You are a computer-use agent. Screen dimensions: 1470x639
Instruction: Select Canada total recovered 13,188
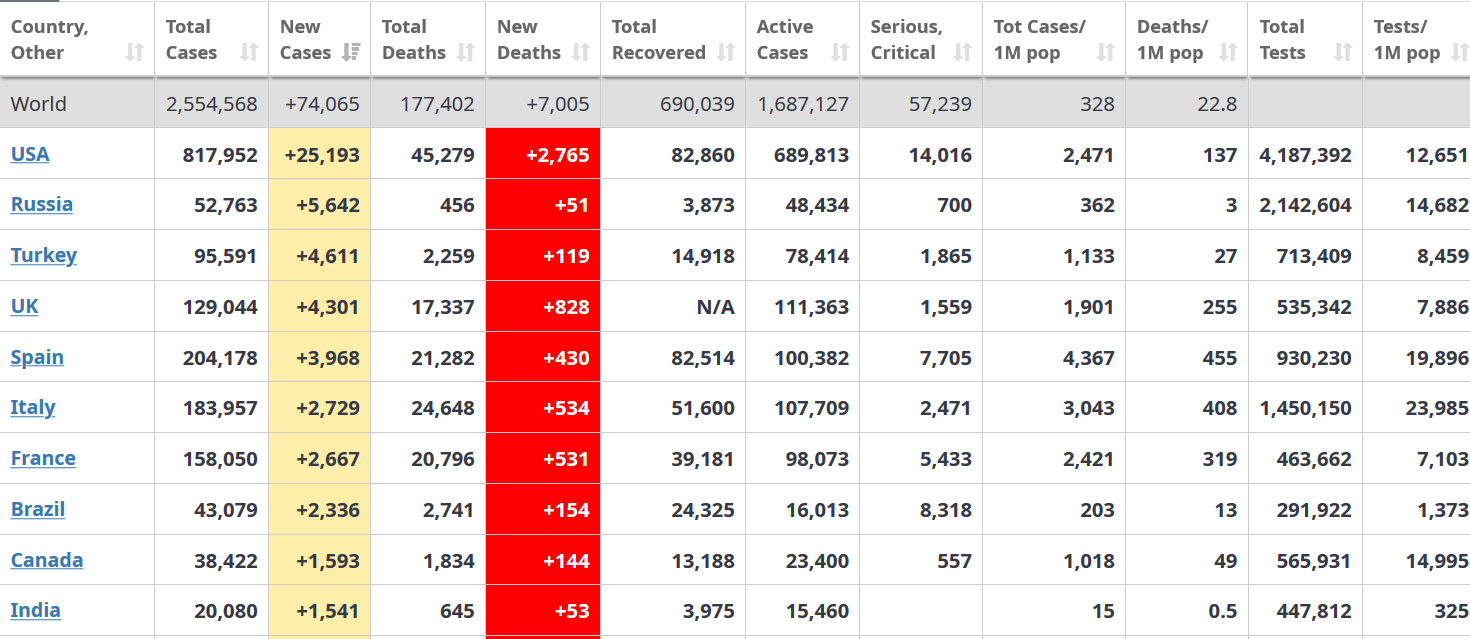pos(703,561)
